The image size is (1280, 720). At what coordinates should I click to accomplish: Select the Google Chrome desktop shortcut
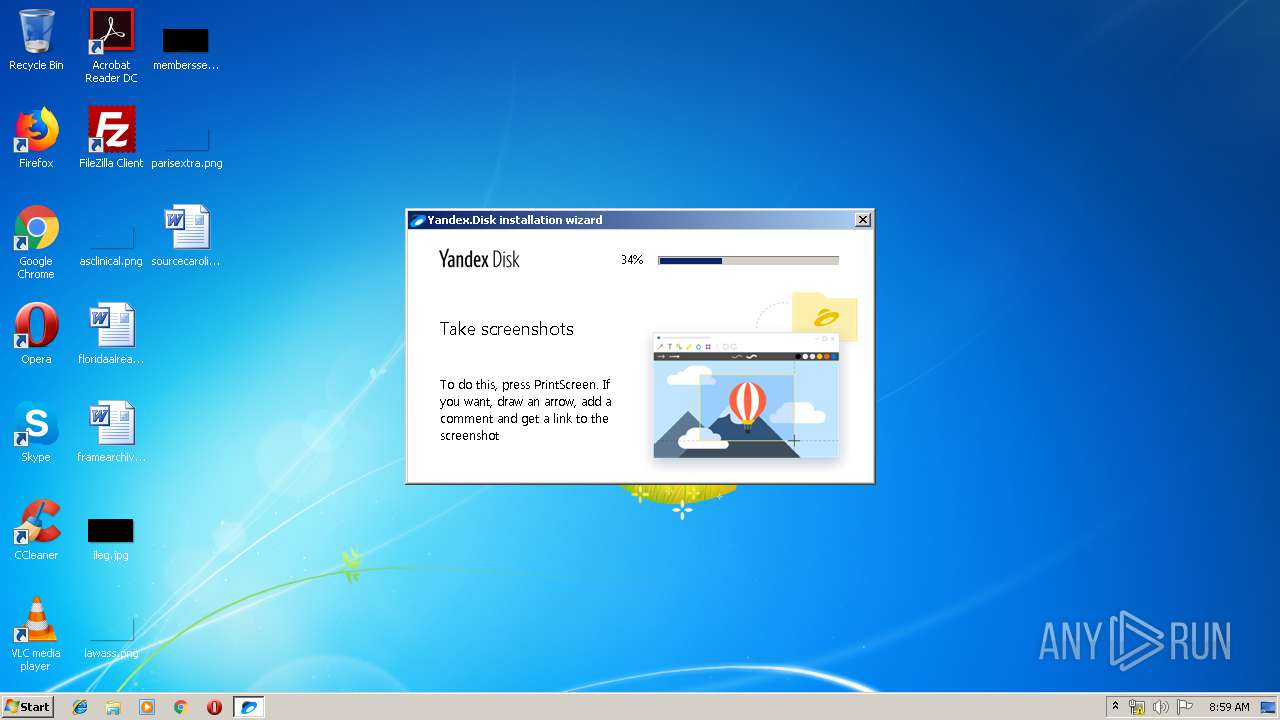pyautogui.click(x=36, y=242)
